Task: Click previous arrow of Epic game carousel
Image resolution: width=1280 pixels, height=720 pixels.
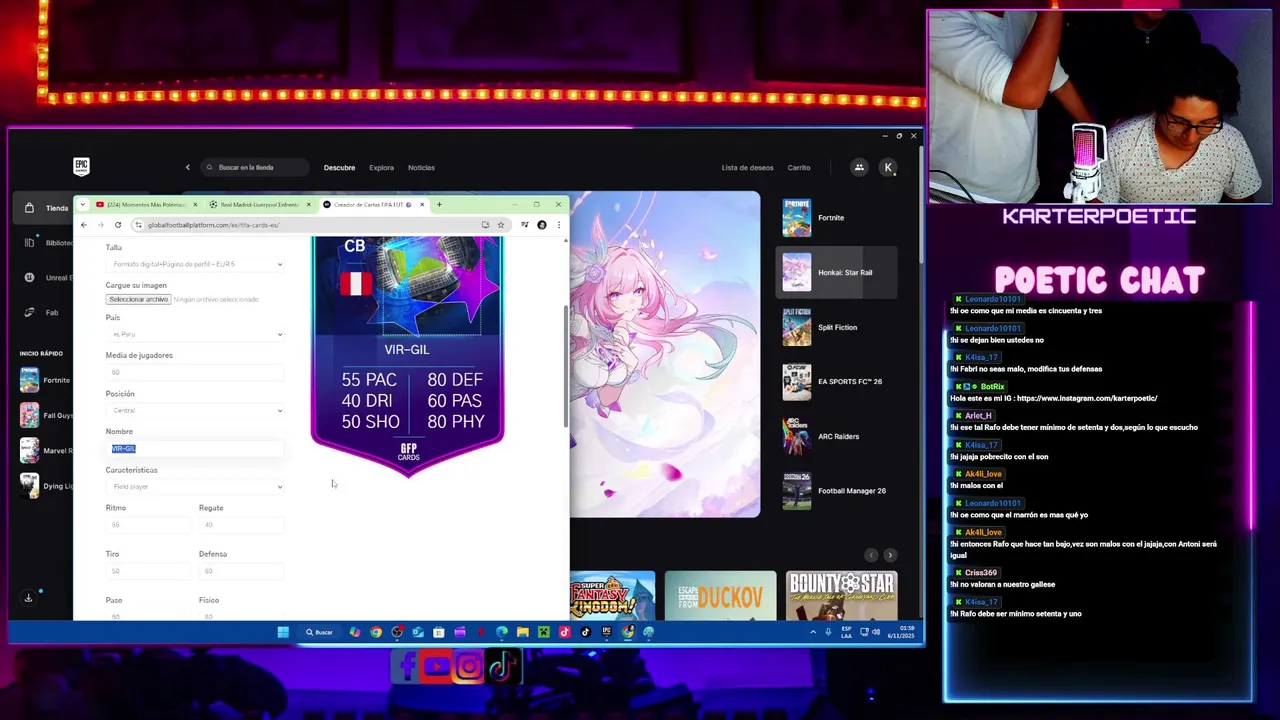Action: (x=871, y=555)
